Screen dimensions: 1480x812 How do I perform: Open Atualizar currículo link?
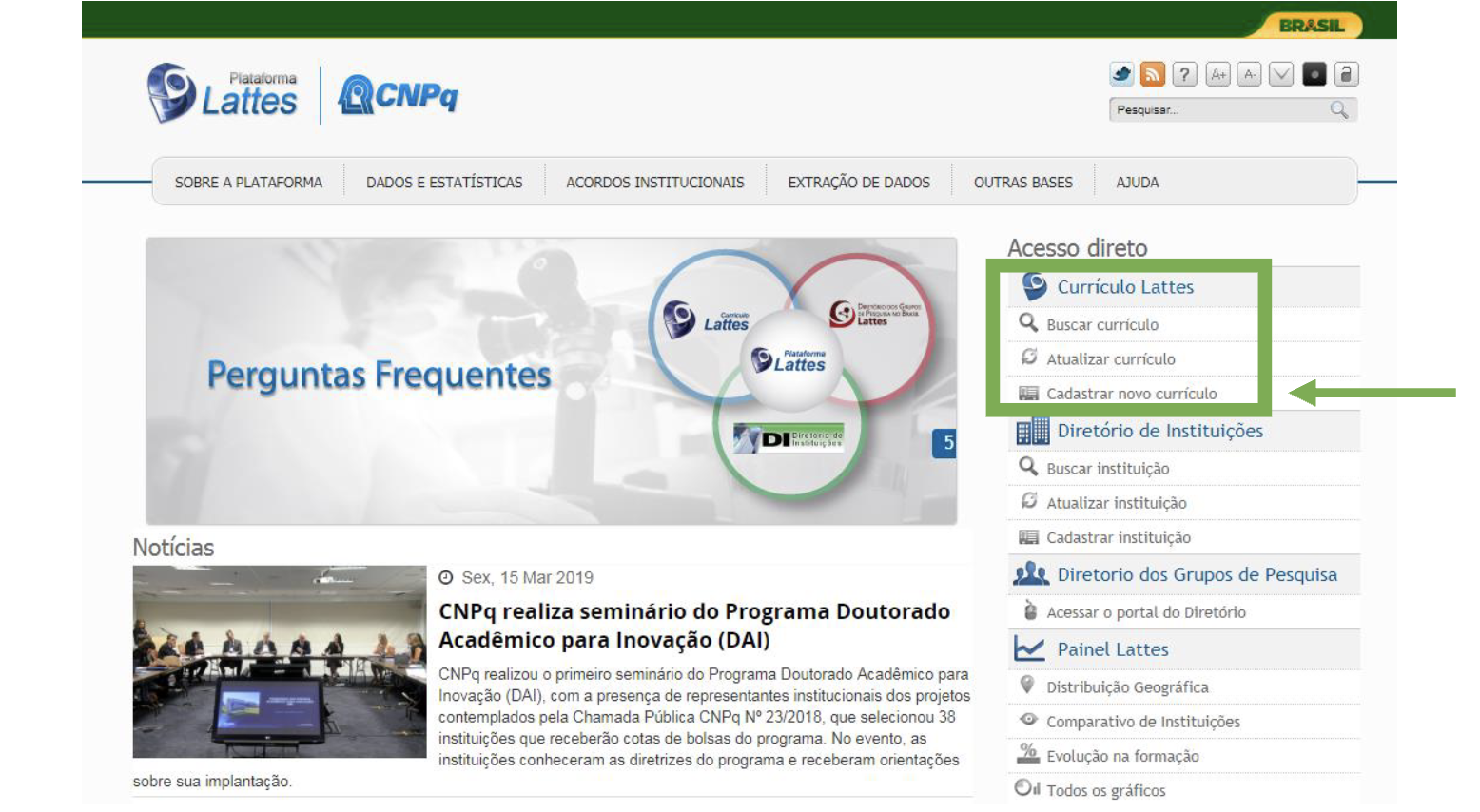click(x=1110, y=359)
